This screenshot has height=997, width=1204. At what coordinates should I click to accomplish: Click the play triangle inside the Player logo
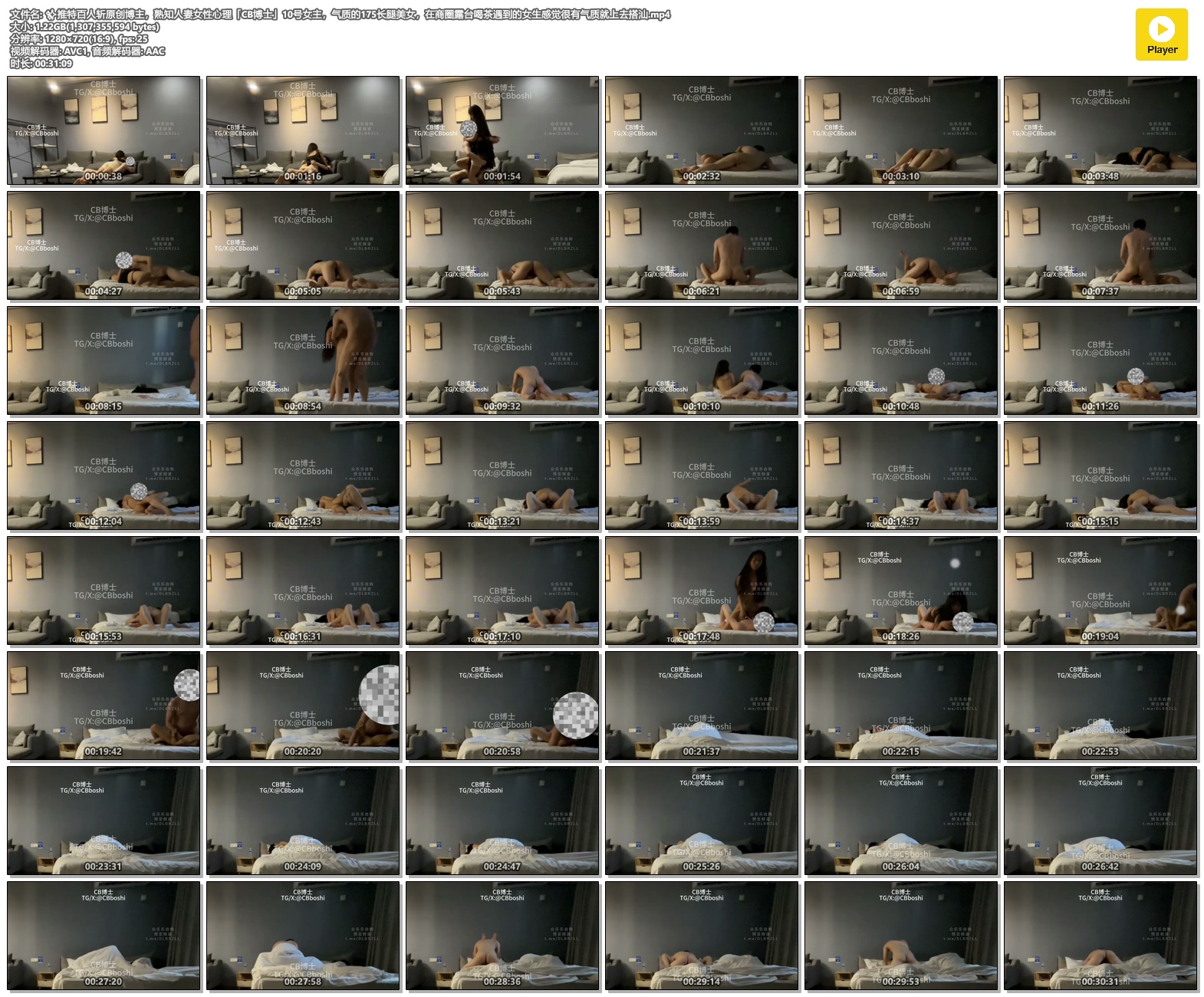pos(1162,29)
